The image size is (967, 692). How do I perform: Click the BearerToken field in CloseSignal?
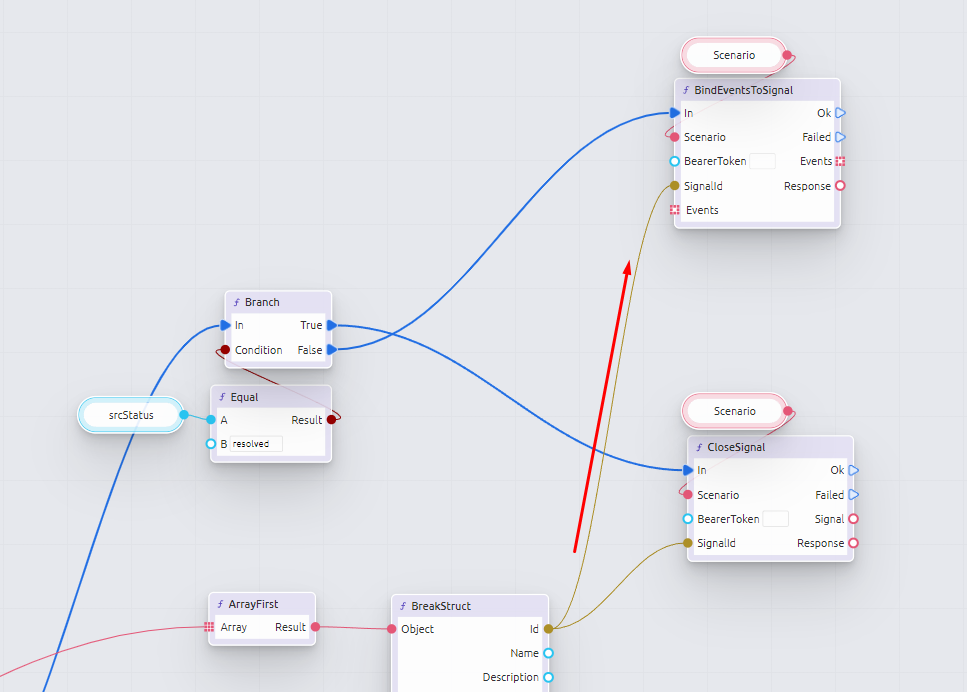coord(775,519)
